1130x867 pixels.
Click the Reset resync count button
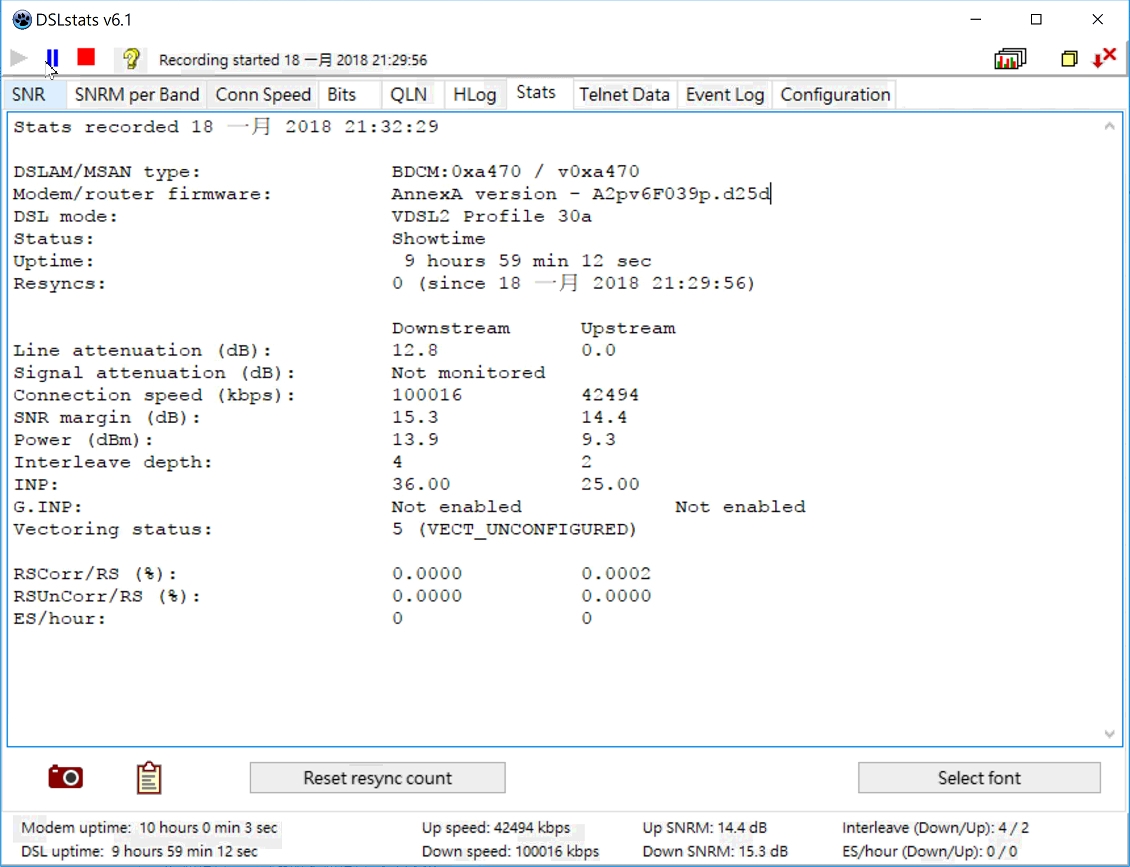coord(378,778)
